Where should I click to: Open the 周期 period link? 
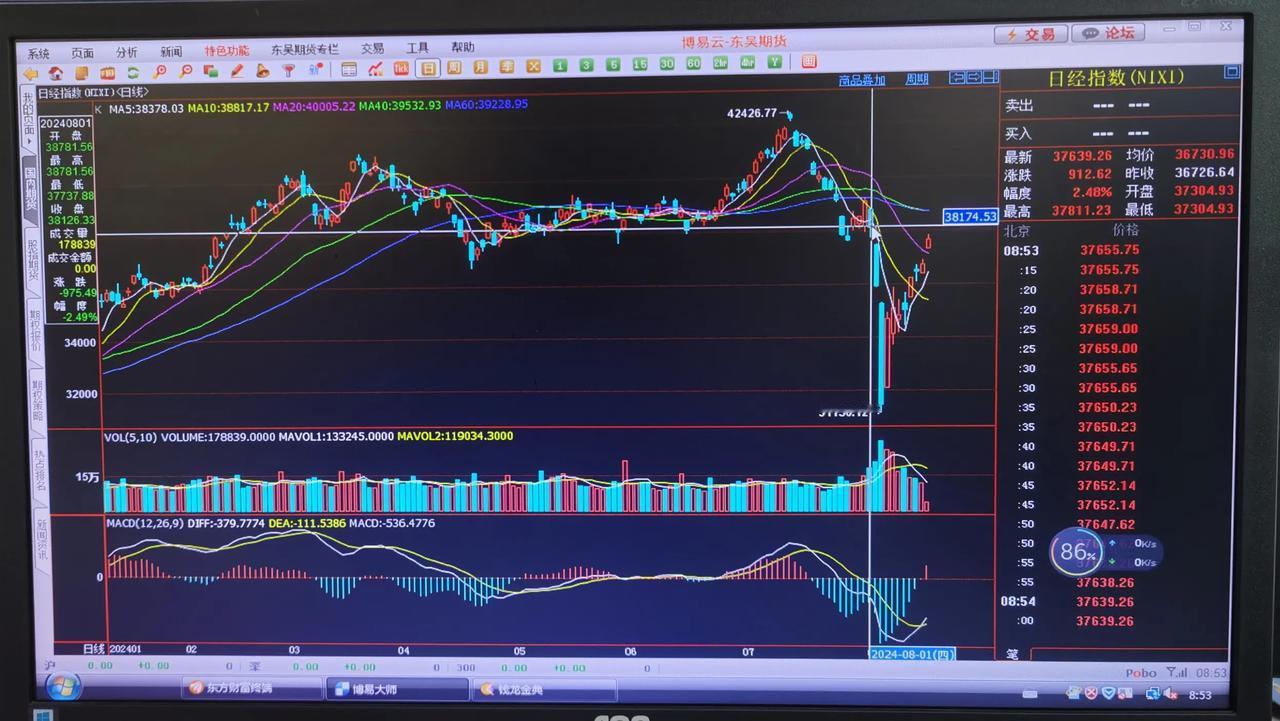point(917,79)
